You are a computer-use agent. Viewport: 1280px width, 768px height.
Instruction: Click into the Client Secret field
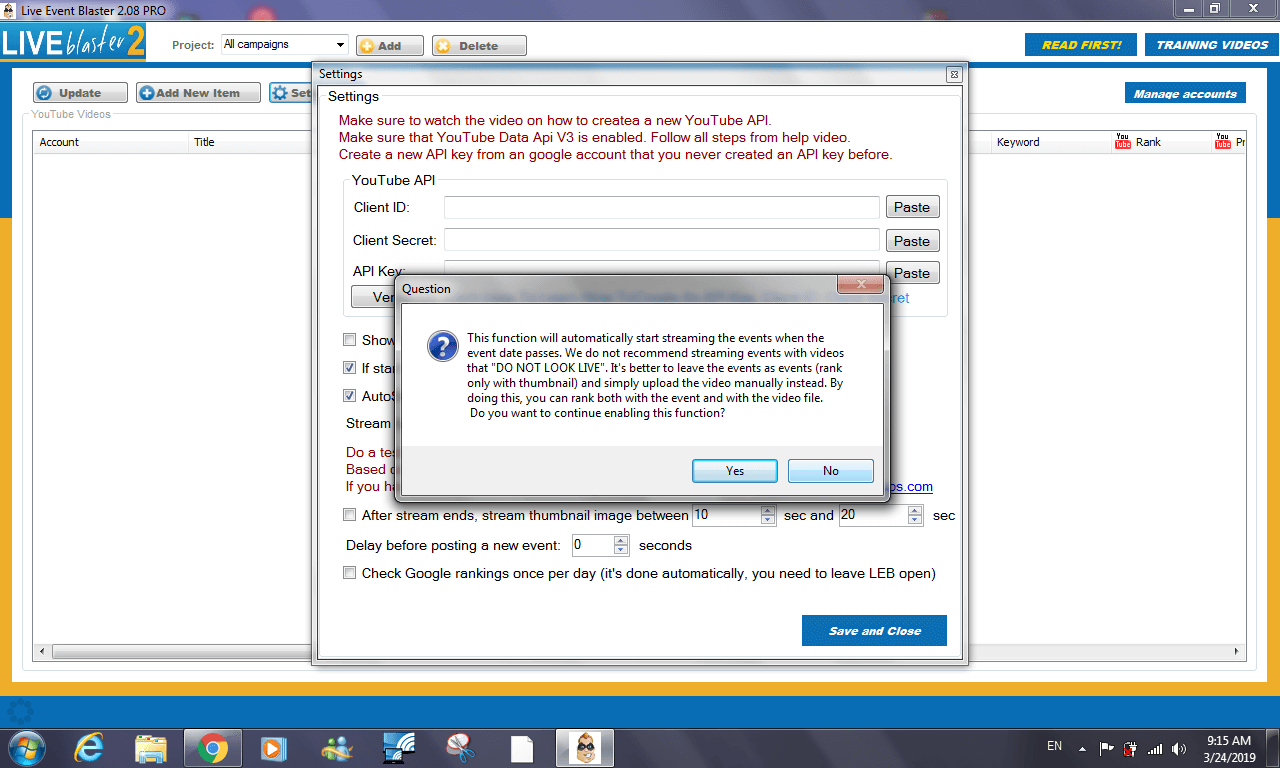(662, 240)
